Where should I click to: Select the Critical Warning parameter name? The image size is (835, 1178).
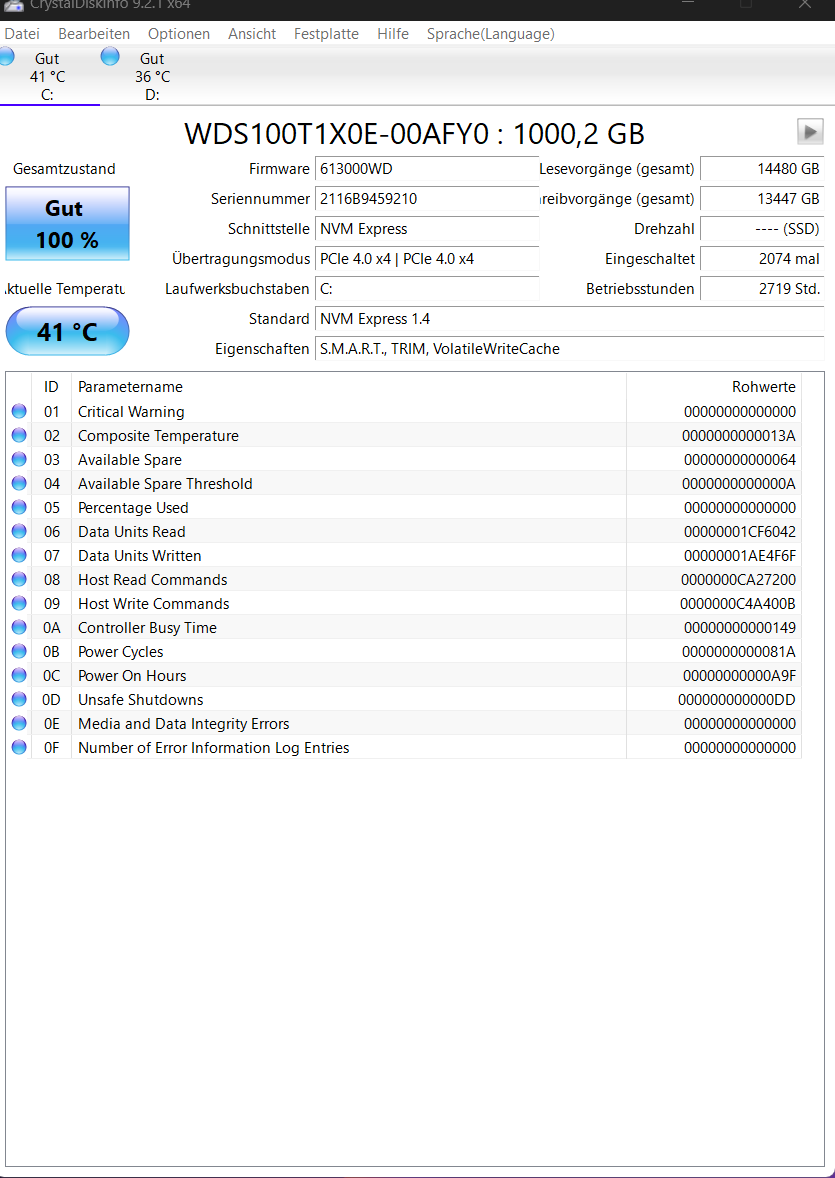point(131,412)
